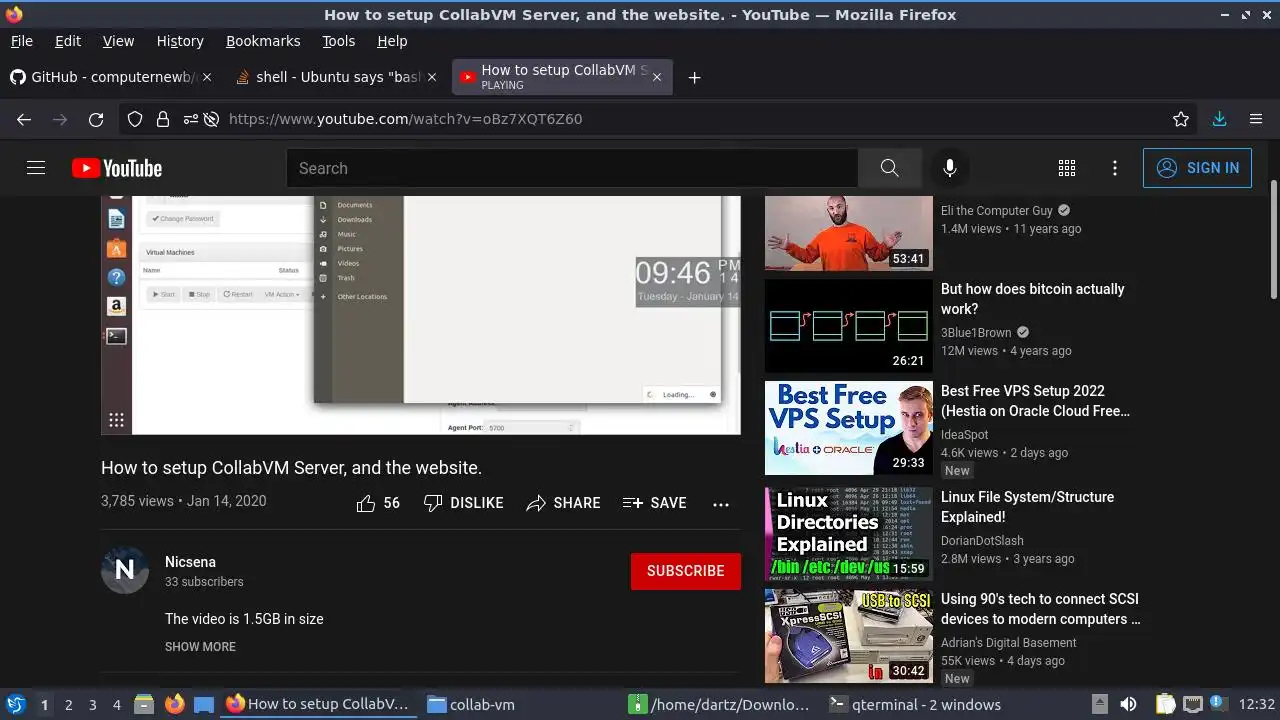The width and height of the screenshot is (1280, 720).
Task: Open the Edit menu
Action: point(68,41)
